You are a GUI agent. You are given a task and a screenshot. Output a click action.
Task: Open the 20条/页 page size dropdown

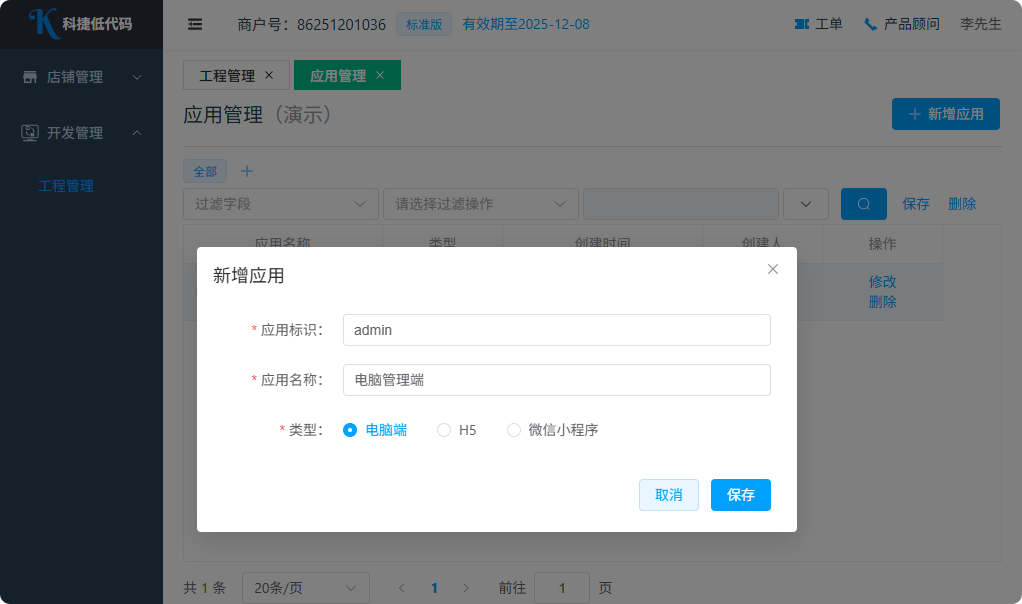point(305,588)
